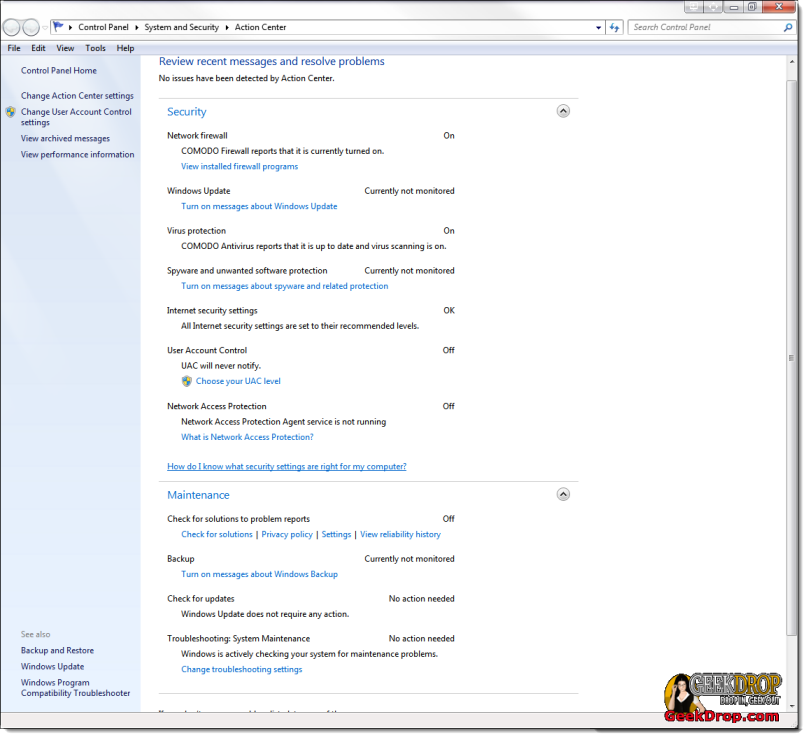Click View reliability history
The height and width of the screenshot is (737, 807).
[x=400, y=534]
